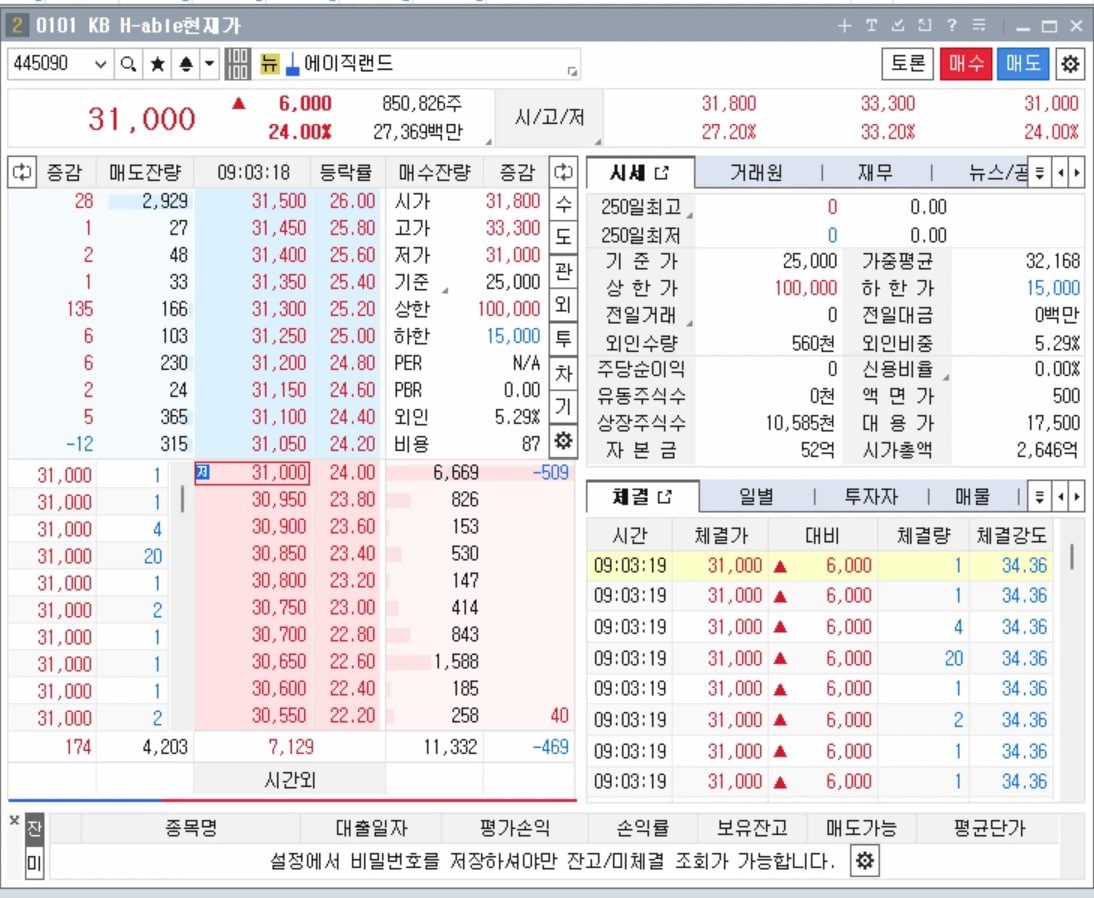This screenshot has width=1094, height=898.
Task: Select the 체결 tab
Action: click(642, 497)
